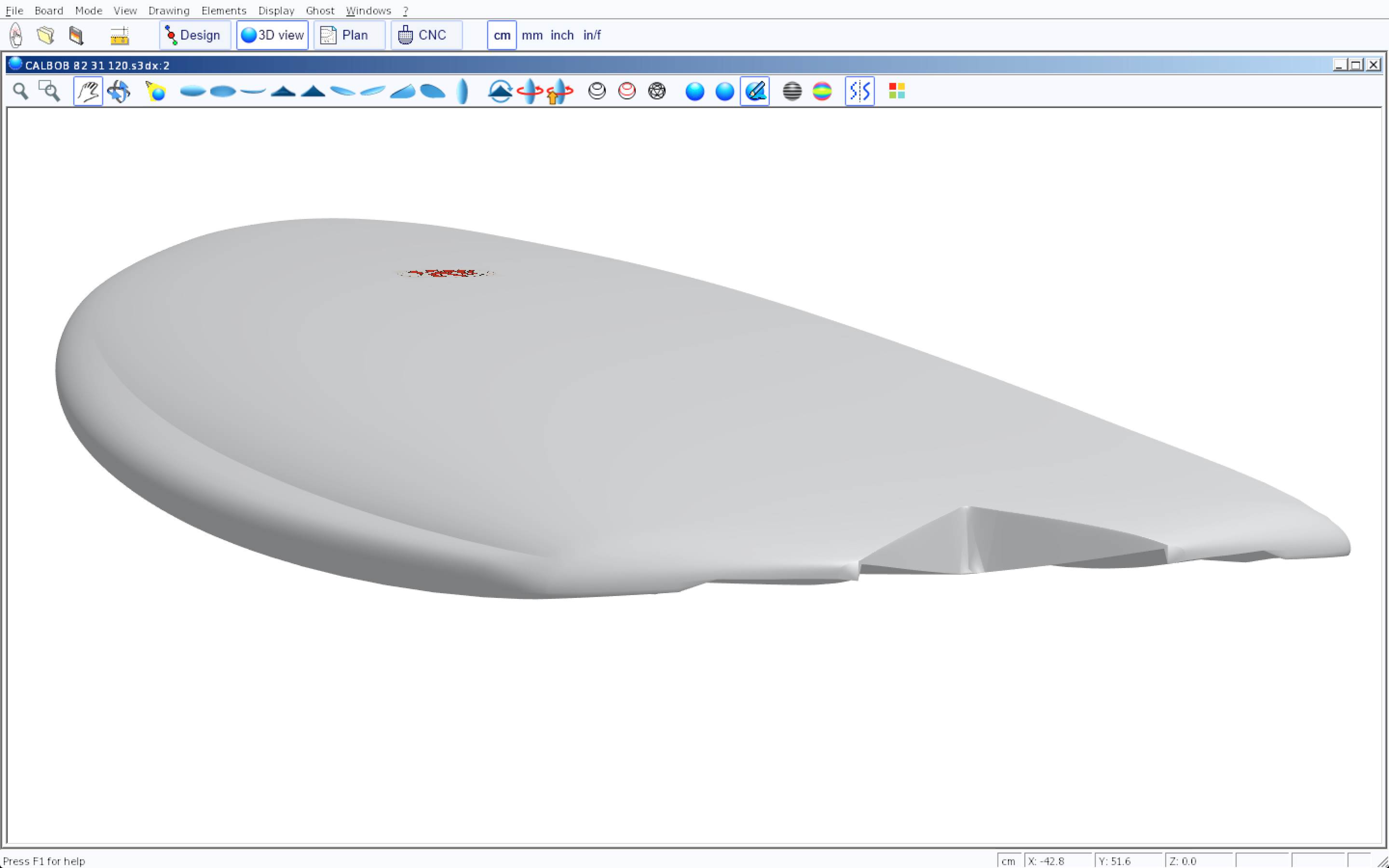Click the vertical nose-on view icon
1389x868 pixels.
coord(462,91)
